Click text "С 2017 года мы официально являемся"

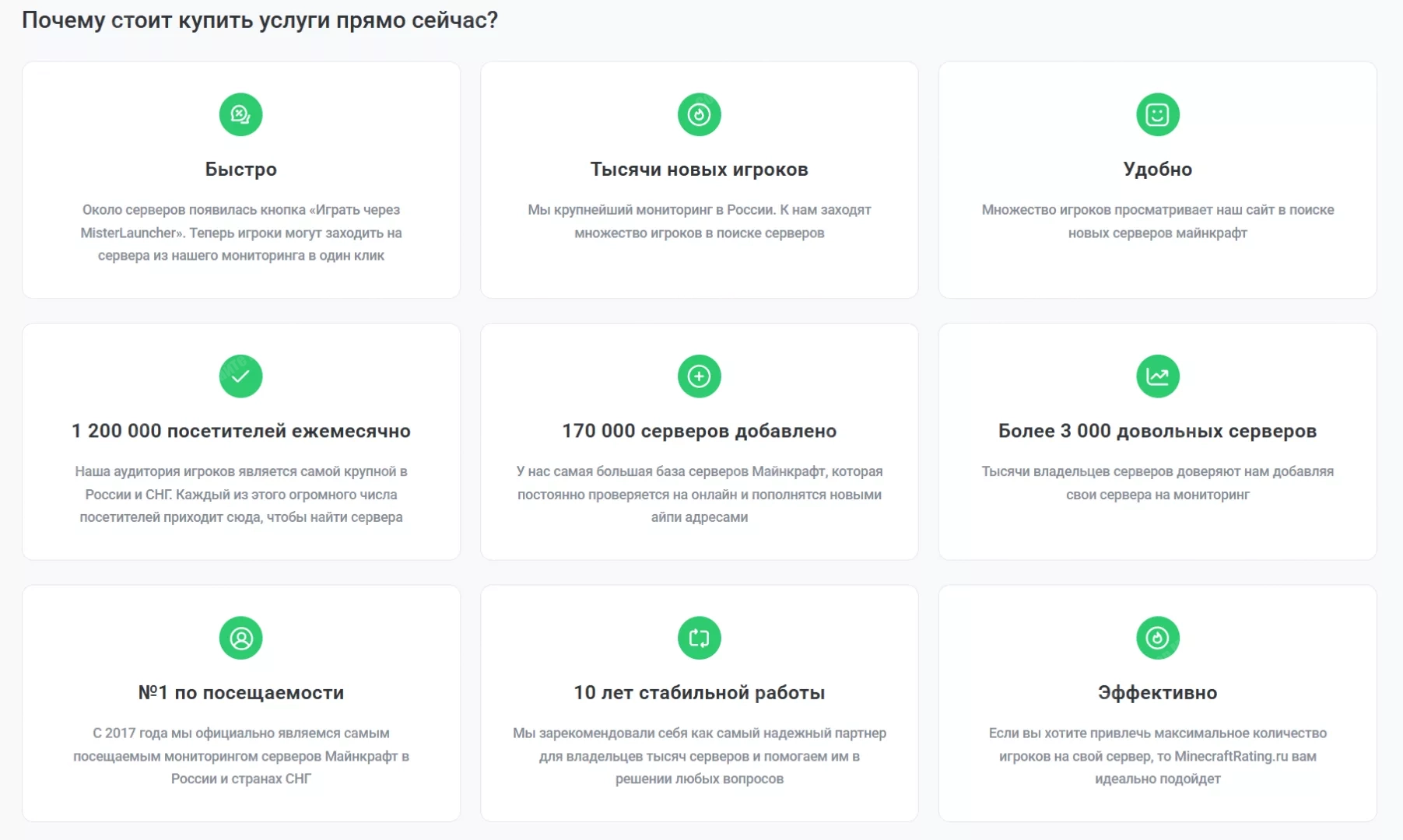coord(240,756)
